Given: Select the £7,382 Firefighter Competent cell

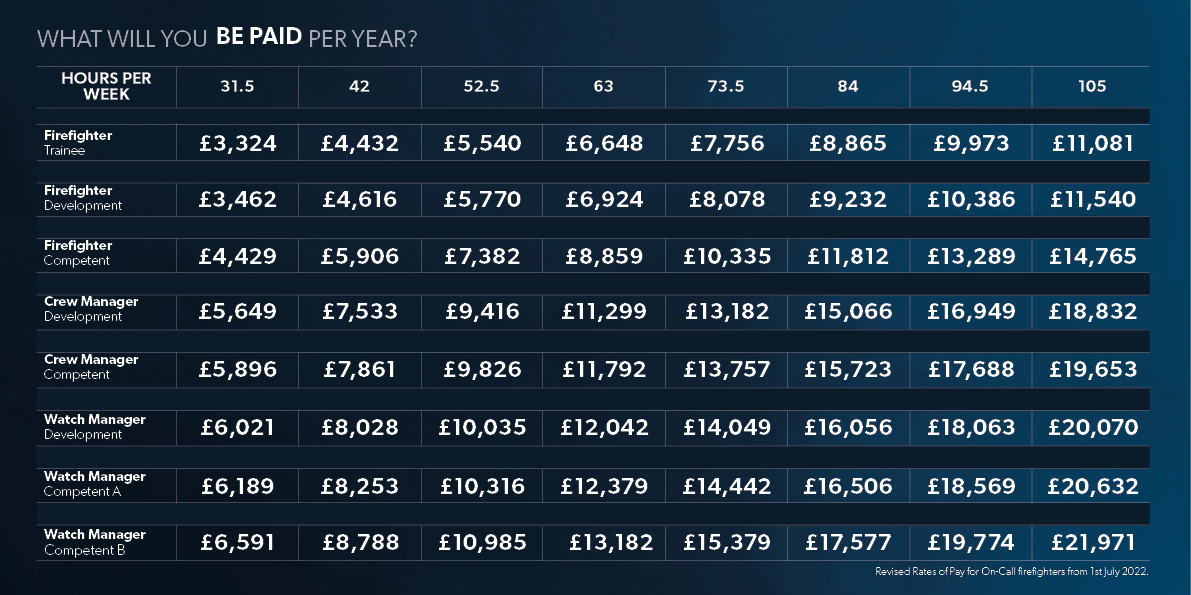Looking at the screenshot, I should [482, 256].
